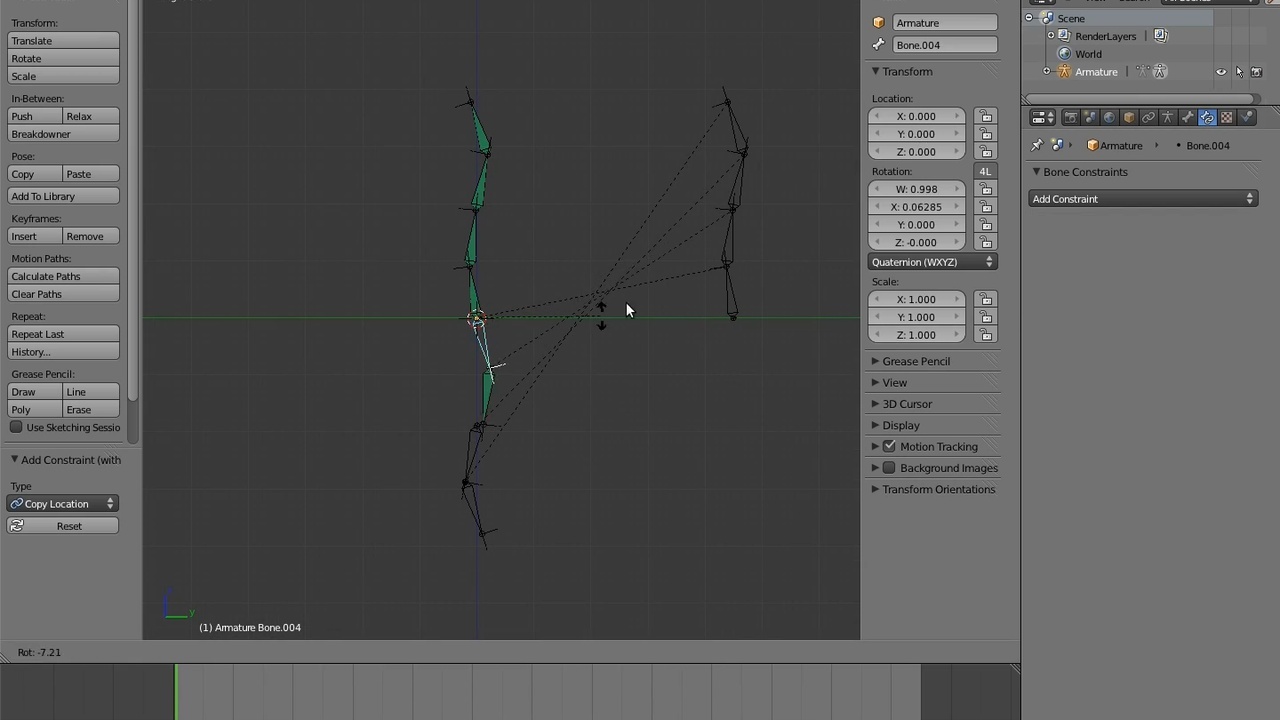Open the Physics properties tab
Viewport: 1280px width, 720px height.
[1246, 117]
